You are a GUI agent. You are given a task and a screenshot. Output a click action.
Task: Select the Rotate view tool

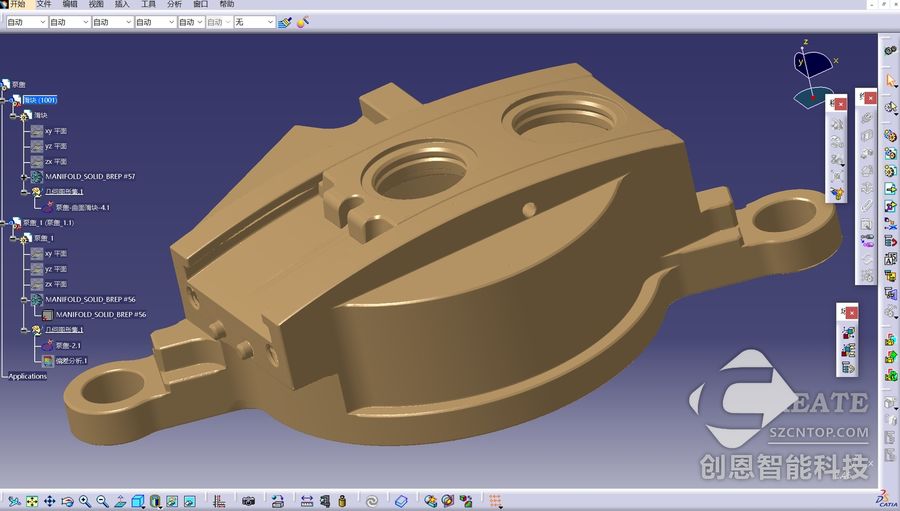click(x=67, y=501)
